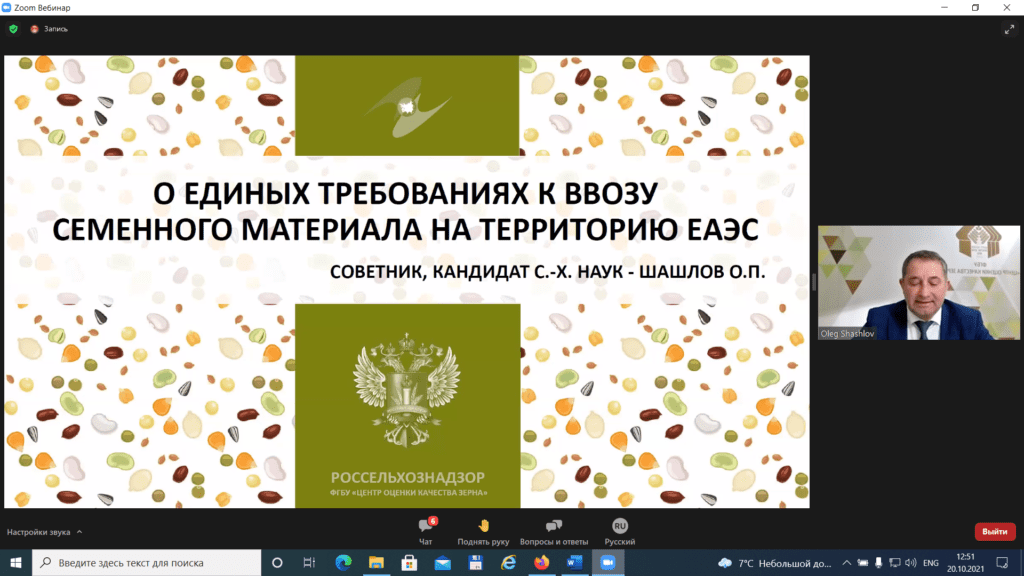Open Task View from the taskbar
This screenshot has width=1024, height=576.
click(x=309, y=563)
